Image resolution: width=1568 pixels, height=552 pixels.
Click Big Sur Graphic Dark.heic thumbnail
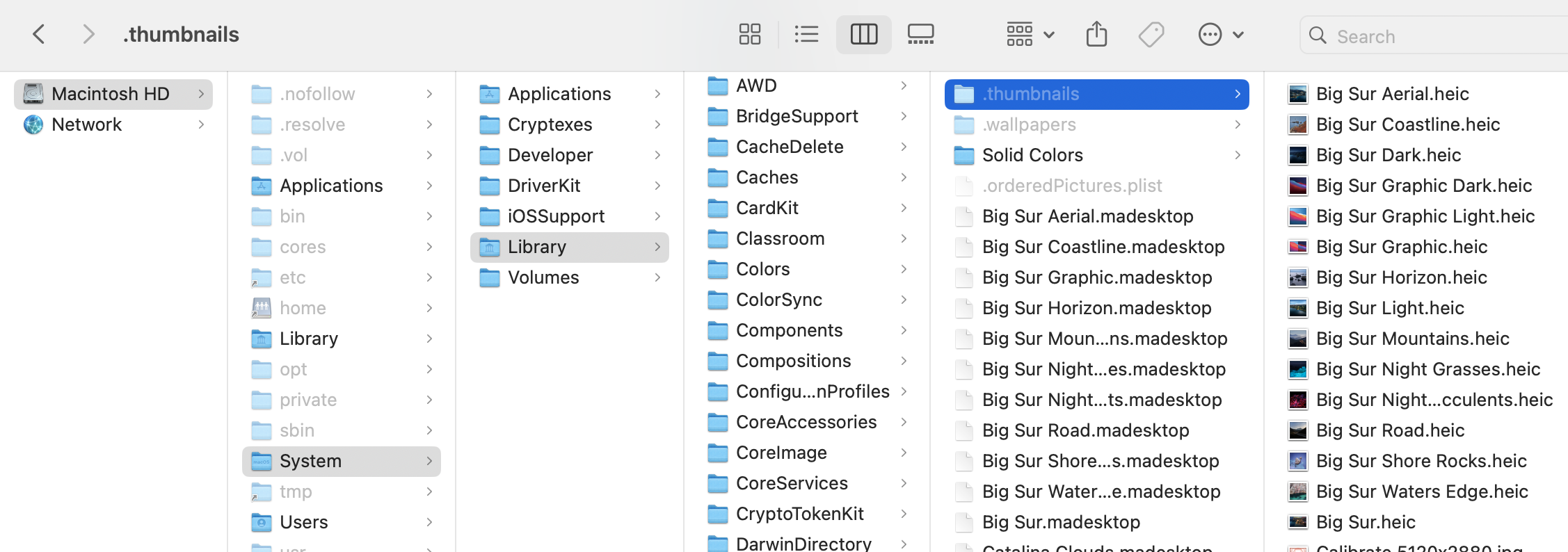(x=1298, y=186)
